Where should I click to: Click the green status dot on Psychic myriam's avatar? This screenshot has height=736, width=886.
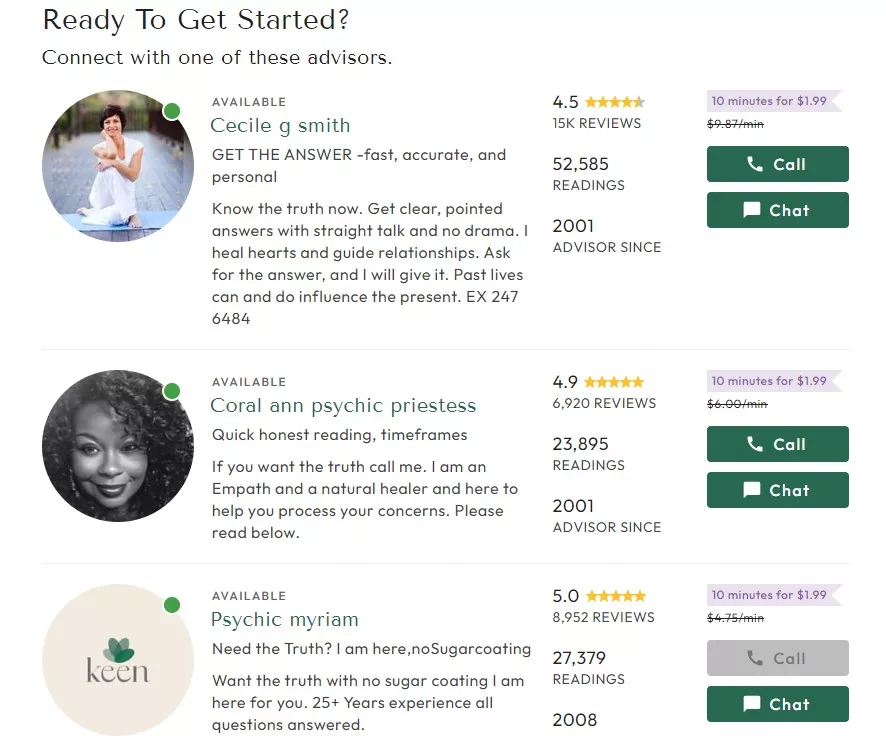[172, 605]
